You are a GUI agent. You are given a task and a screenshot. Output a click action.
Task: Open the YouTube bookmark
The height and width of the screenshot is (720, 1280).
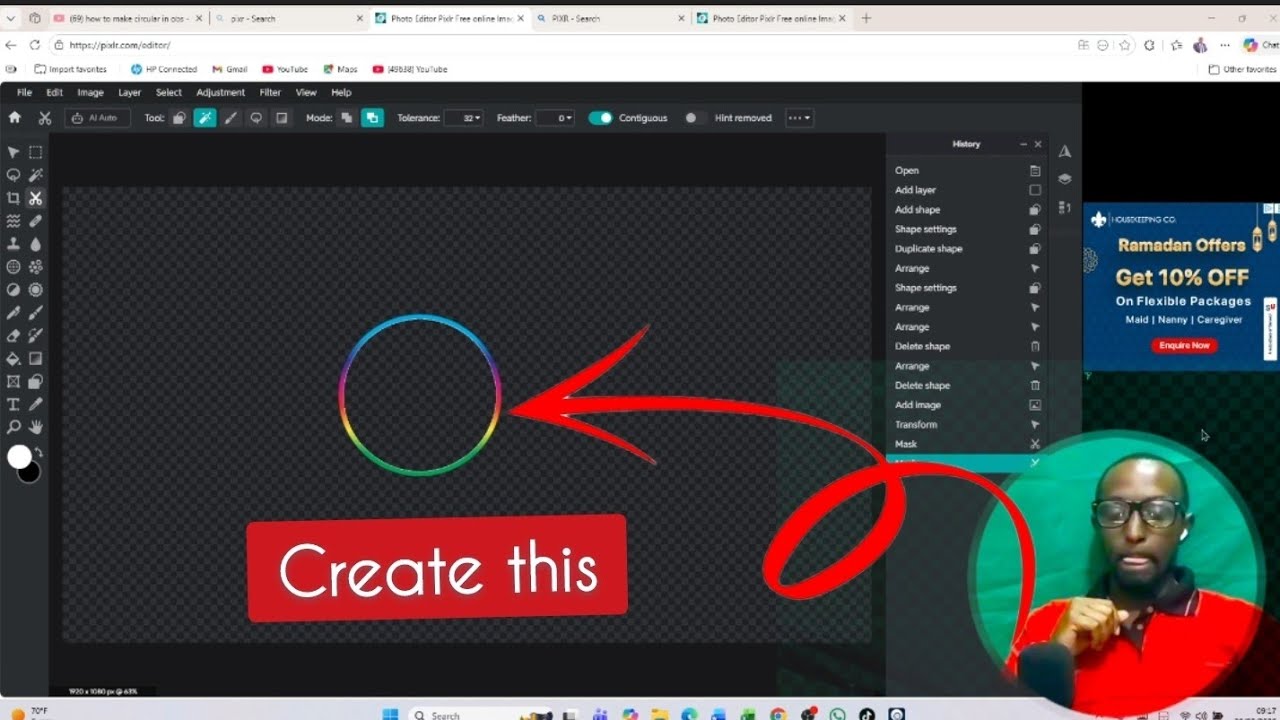tap(285, 69)
